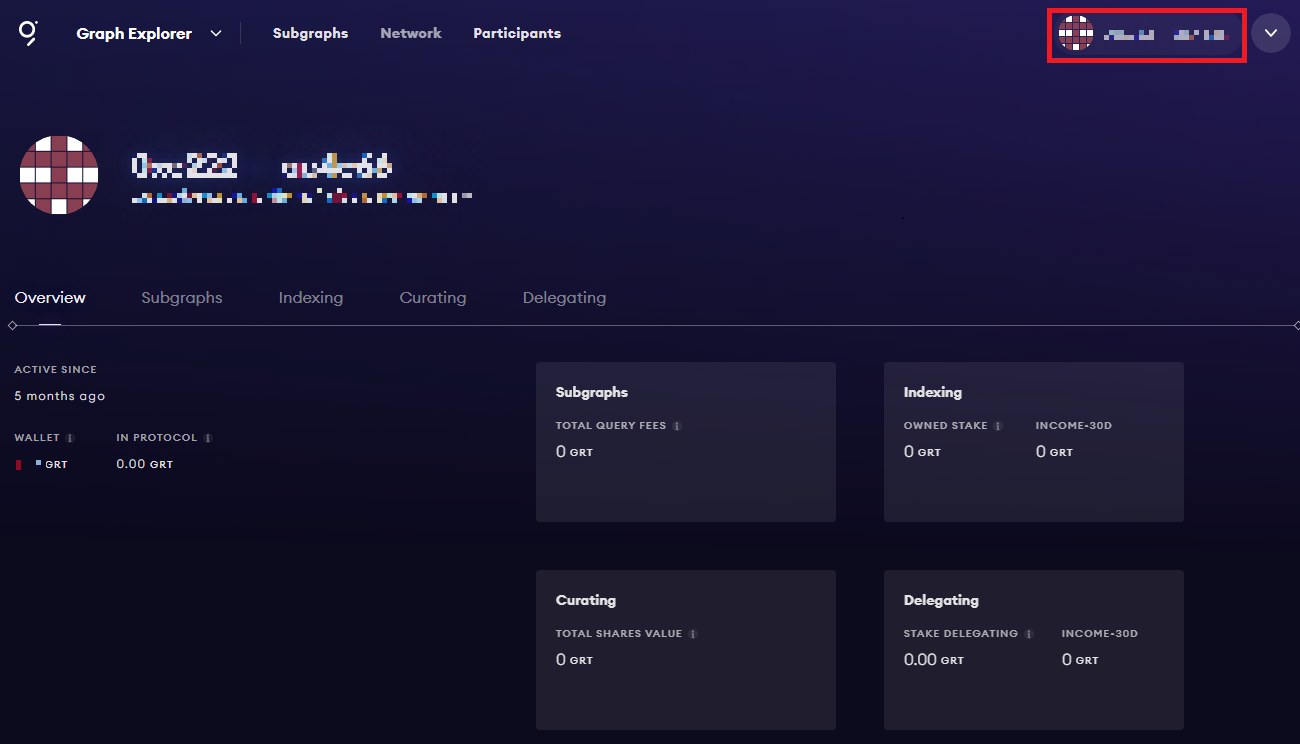Select the Curating profile tab
The image size is (1300, 744).
[432, 297]
